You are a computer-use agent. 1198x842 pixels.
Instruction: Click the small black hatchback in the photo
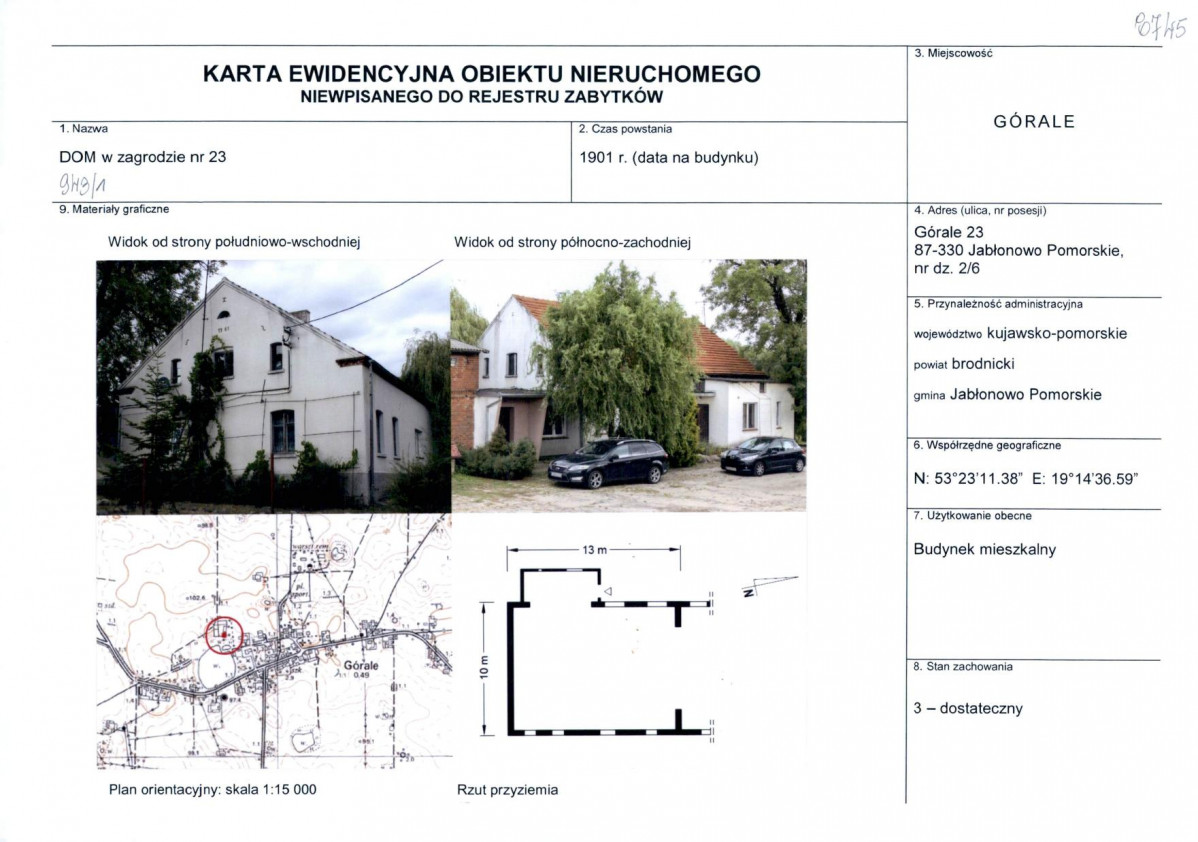point(763,455)
